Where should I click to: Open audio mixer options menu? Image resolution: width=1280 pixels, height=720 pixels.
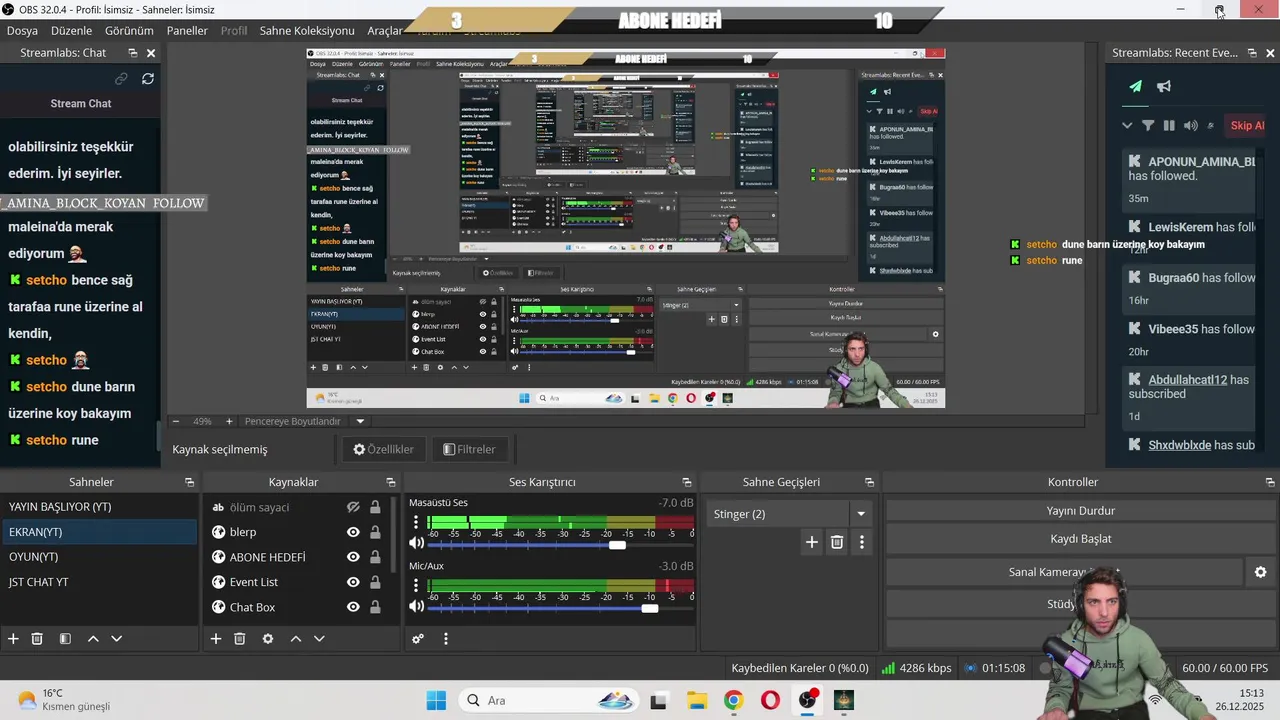(446, 639)
